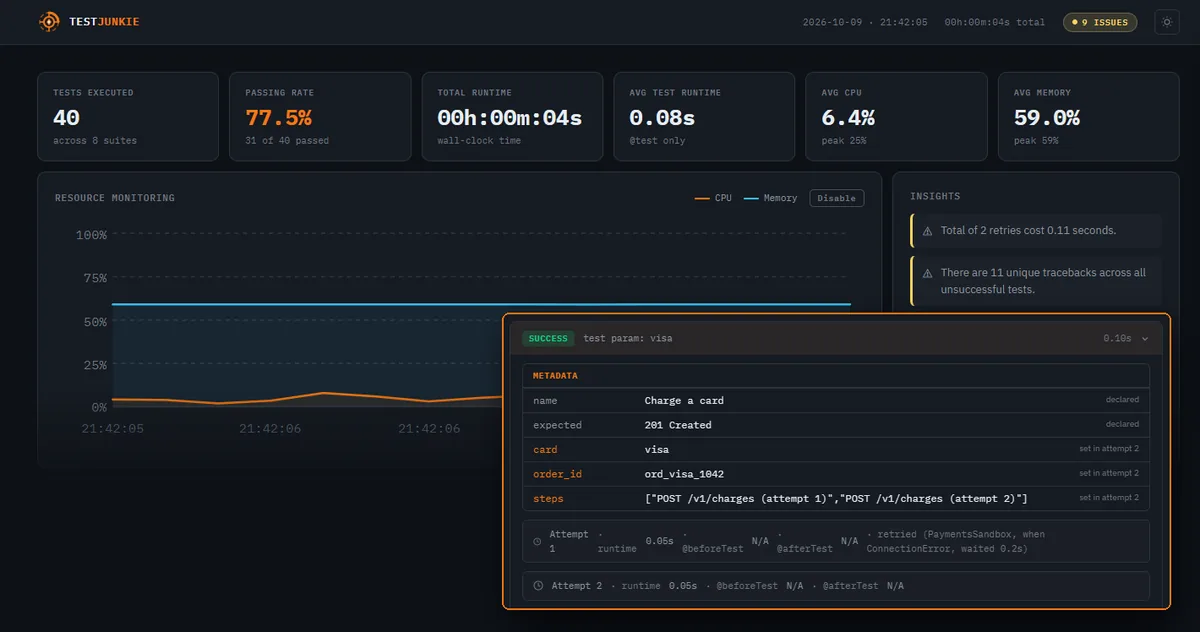Toggle the CPU legend series
The image size is (1200, 632).
pos(713,198)
